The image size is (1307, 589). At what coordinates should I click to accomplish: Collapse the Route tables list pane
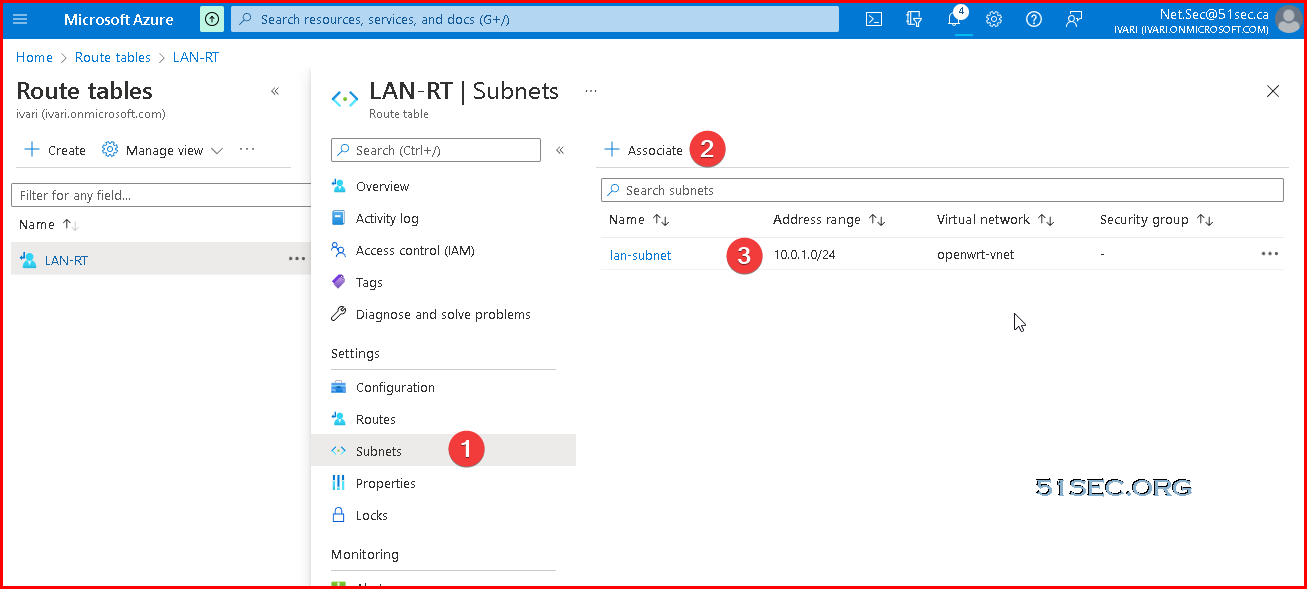[275, 91]
